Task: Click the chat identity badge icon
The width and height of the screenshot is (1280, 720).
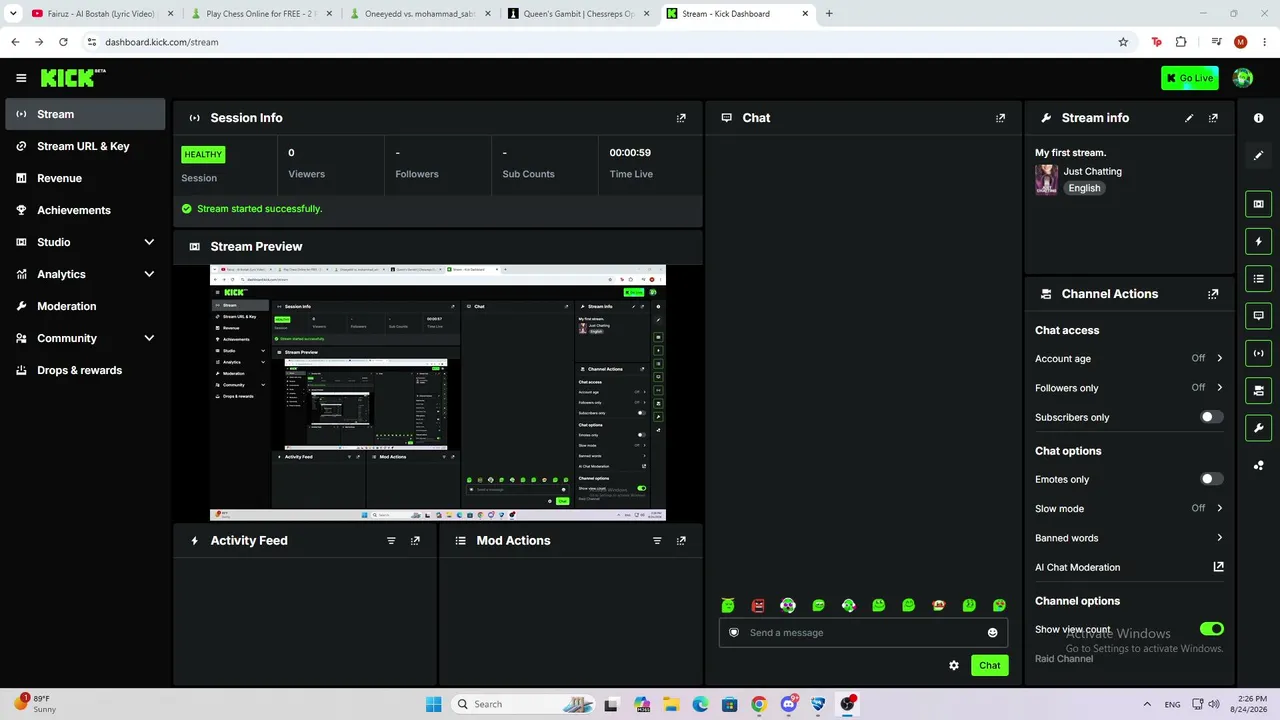Action: 734,633
